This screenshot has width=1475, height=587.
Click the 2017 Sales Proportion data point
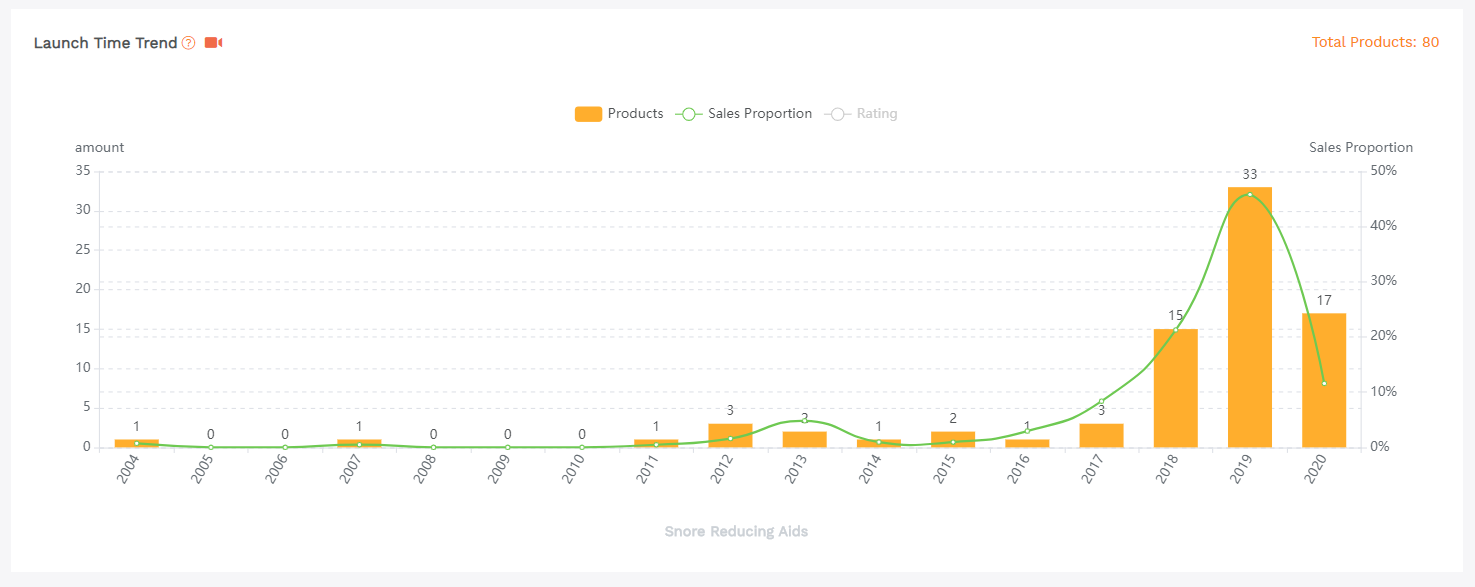click(1101, 402)
